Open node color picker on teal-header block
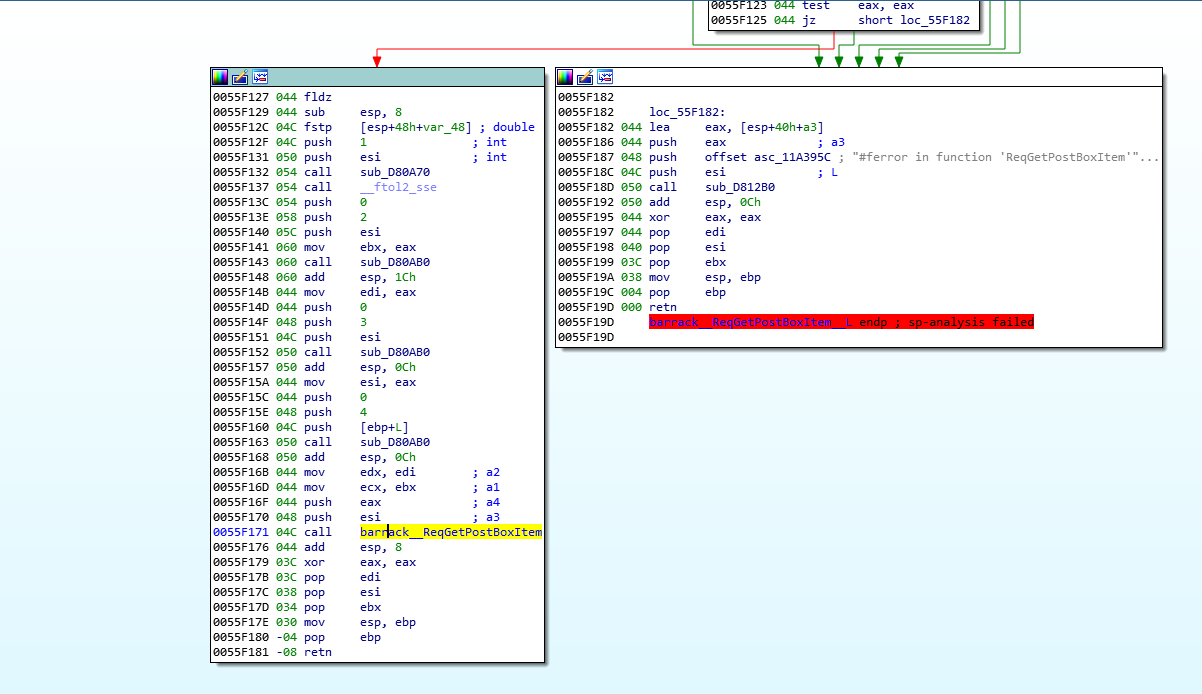The width and height of the screenshot is (1202, 694). (x=220, y=77)
